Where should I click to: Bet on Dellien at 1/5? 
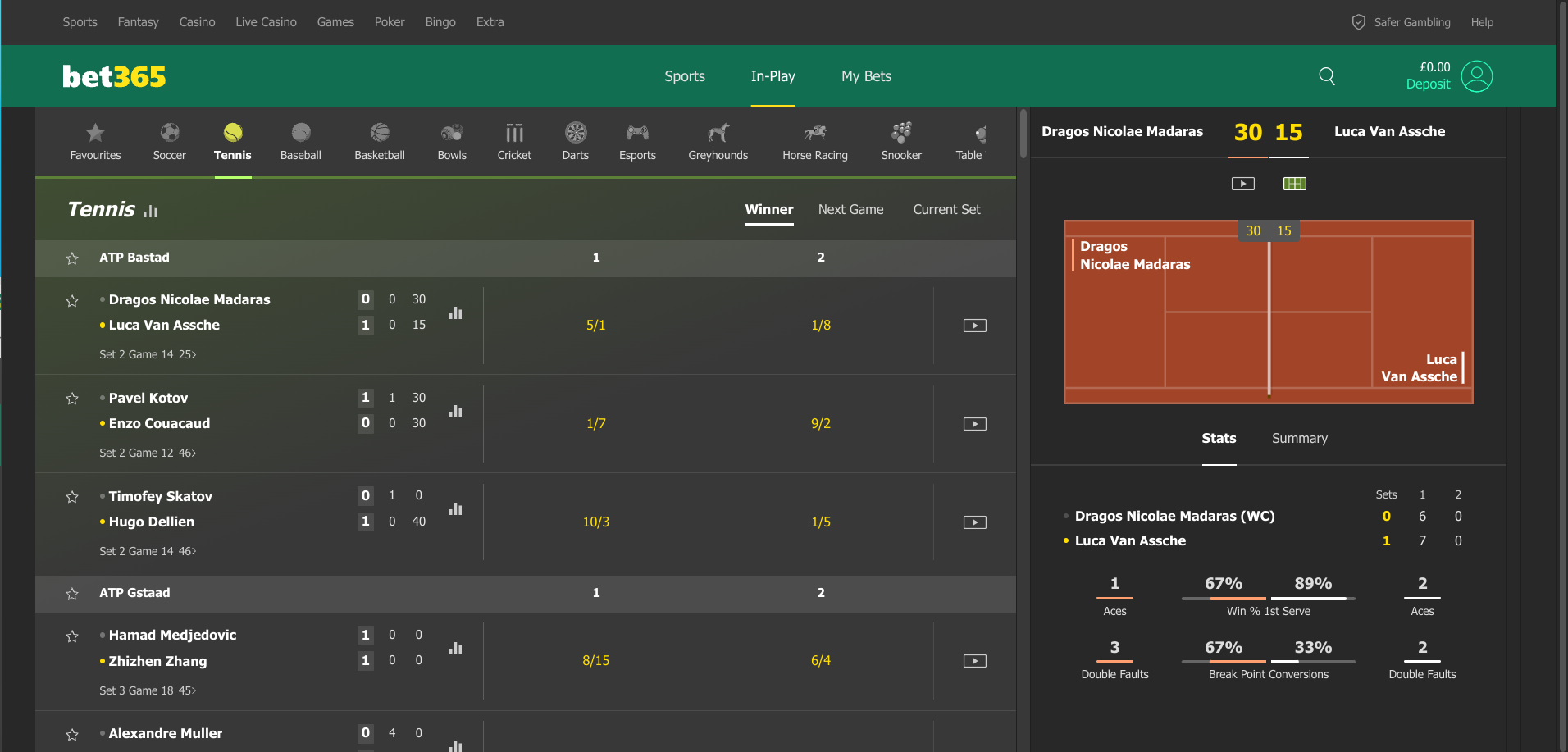click(821, 522)
